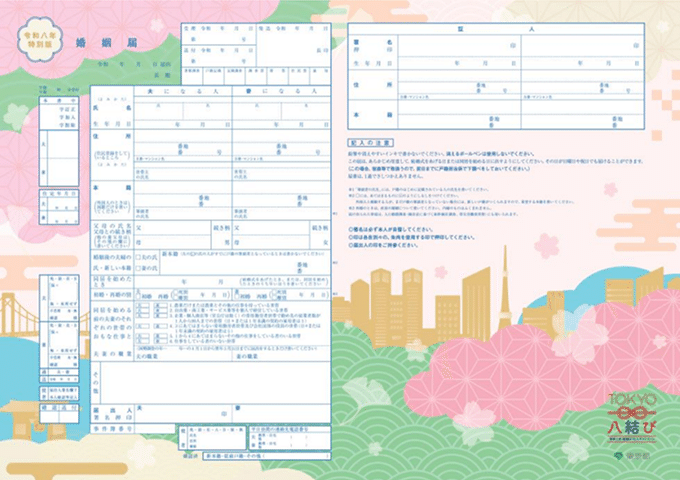Tick the 夫の氏 checkbox

click(x=138, y=257)
